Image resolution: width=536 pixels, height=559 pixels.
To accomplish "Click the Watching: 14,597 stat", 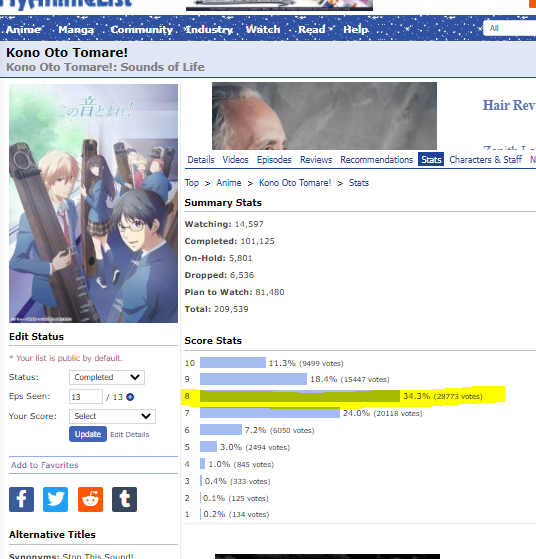I will pos(224,224).
